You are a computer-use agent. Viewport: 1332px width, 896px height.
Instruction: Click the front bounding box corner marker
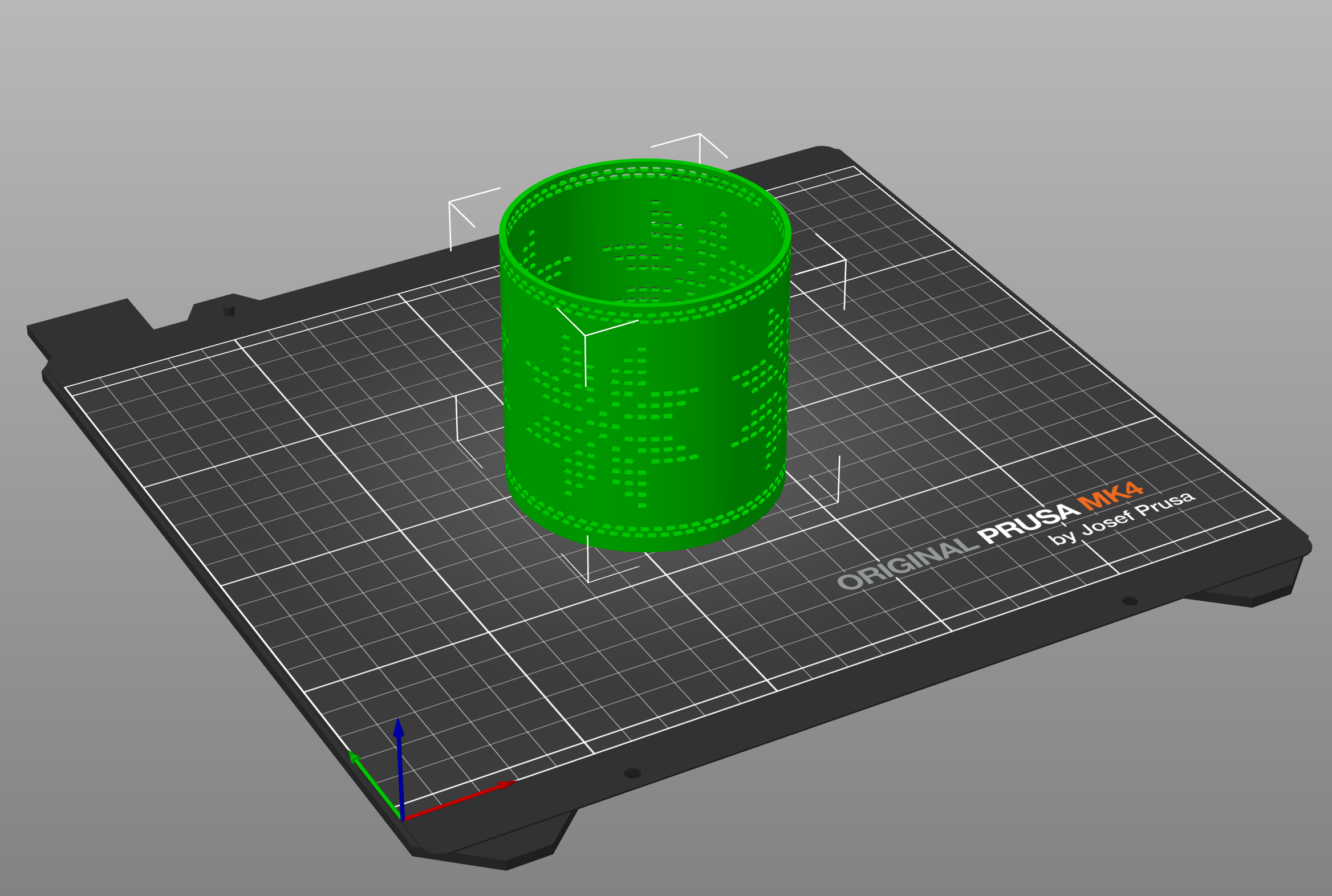585,335
